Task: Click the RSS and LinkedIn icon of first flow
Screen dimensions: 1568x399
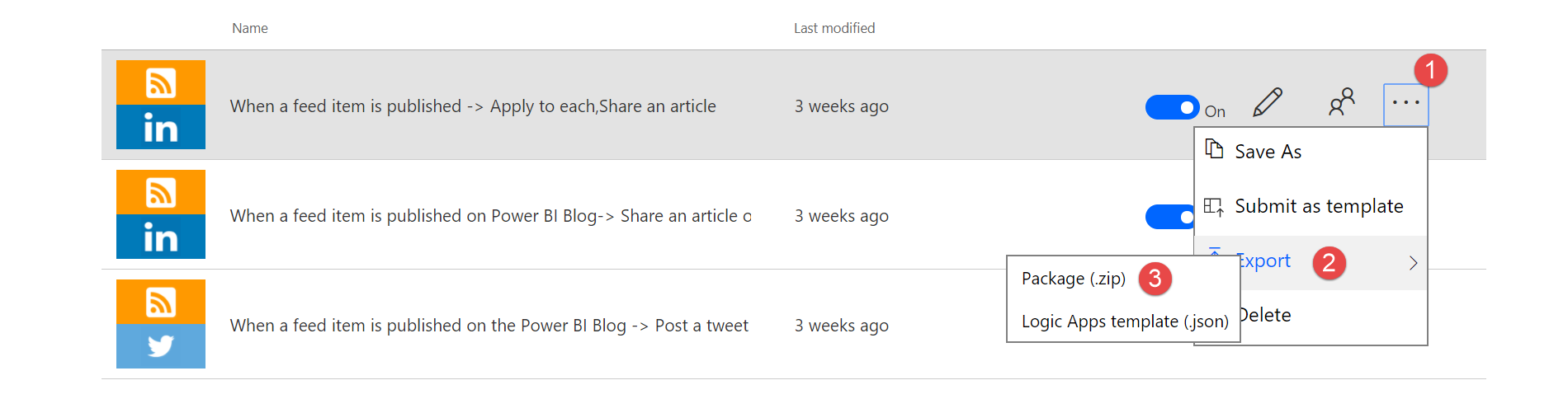Action: click(x=161, y=105)
